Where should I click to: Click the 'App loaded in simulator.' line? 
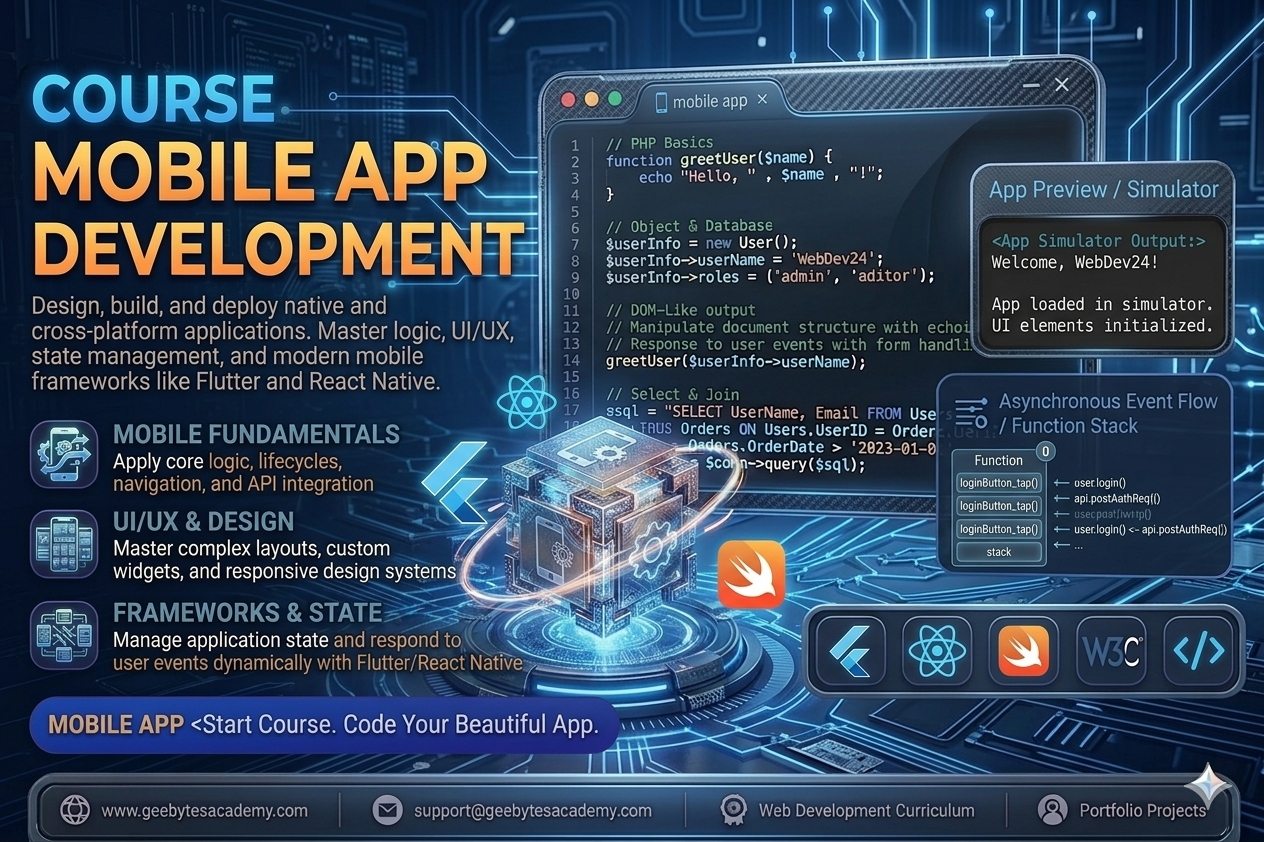click(x=1102, y=304)
